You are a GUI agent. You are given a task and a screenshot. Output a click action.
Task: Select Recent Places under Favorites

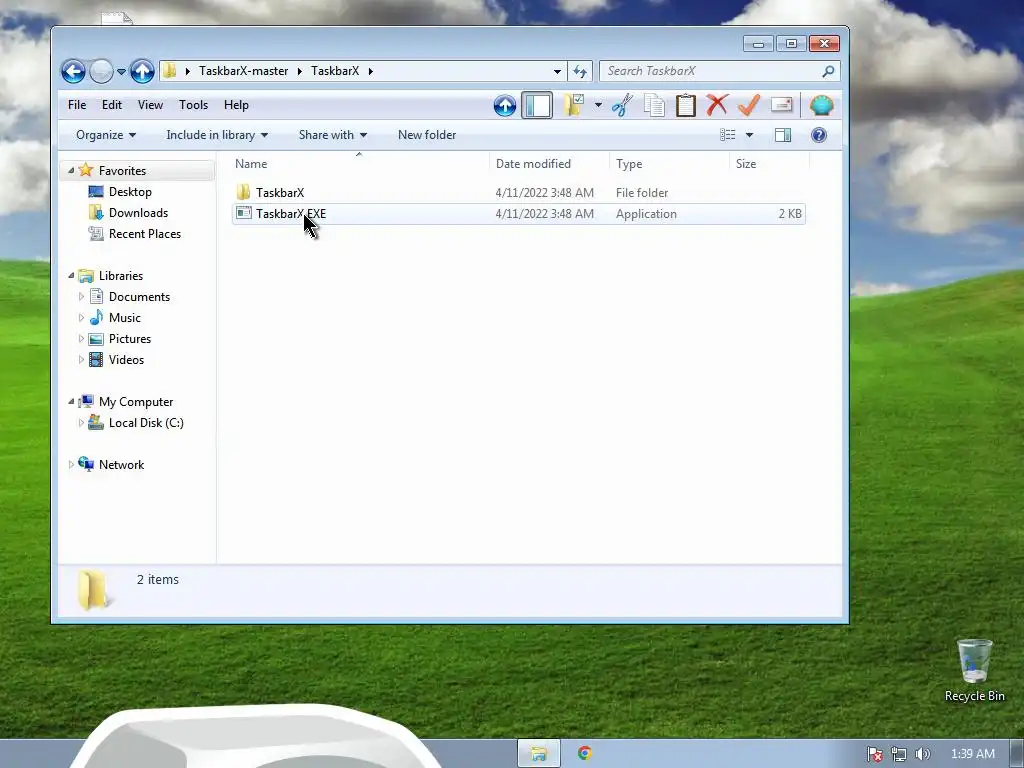click(144, 234)
